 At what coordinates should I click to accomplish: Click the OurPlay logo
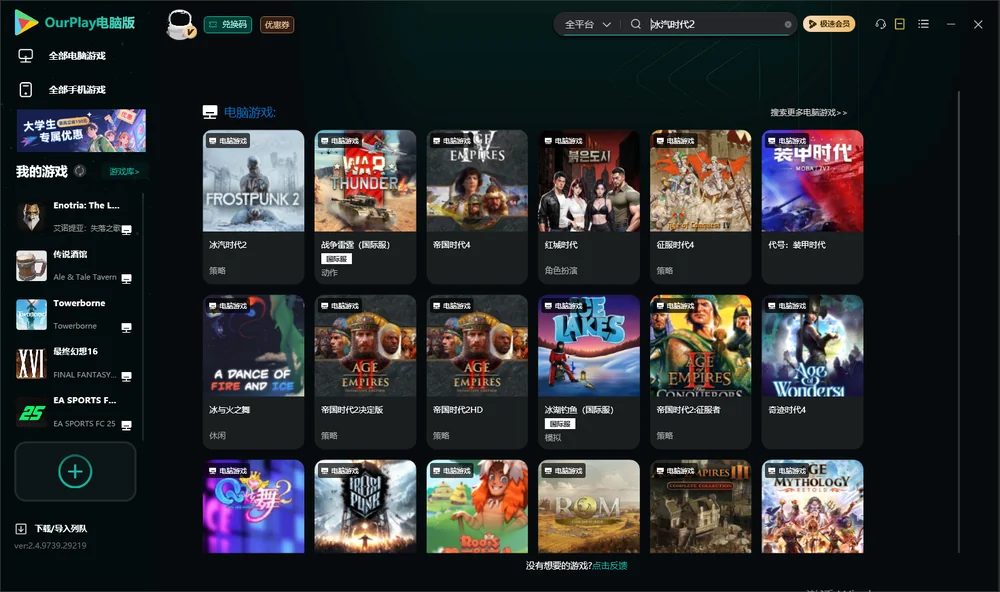point(75,22)
